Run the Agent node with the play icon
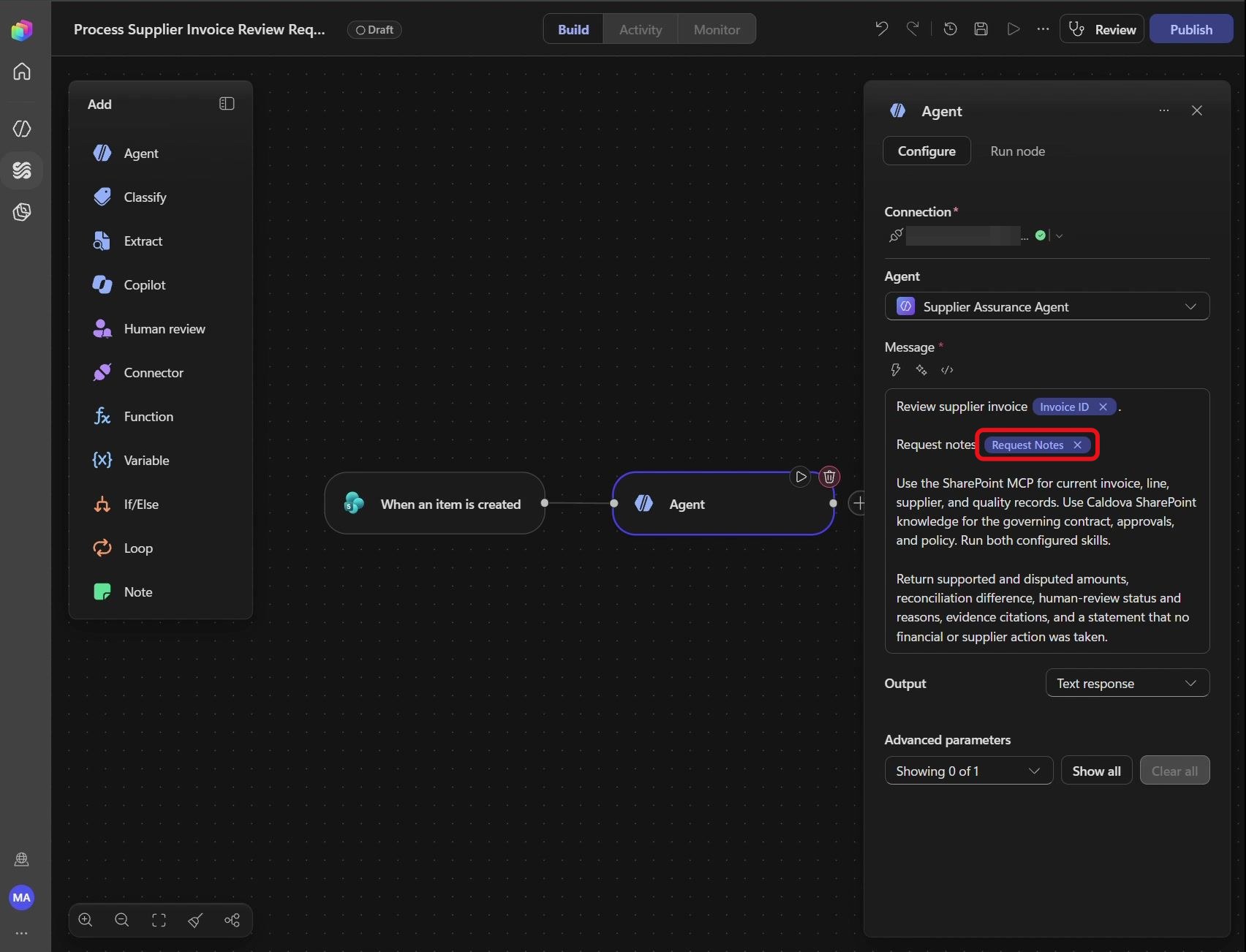1246x952 pixels. tap(801, 477)
